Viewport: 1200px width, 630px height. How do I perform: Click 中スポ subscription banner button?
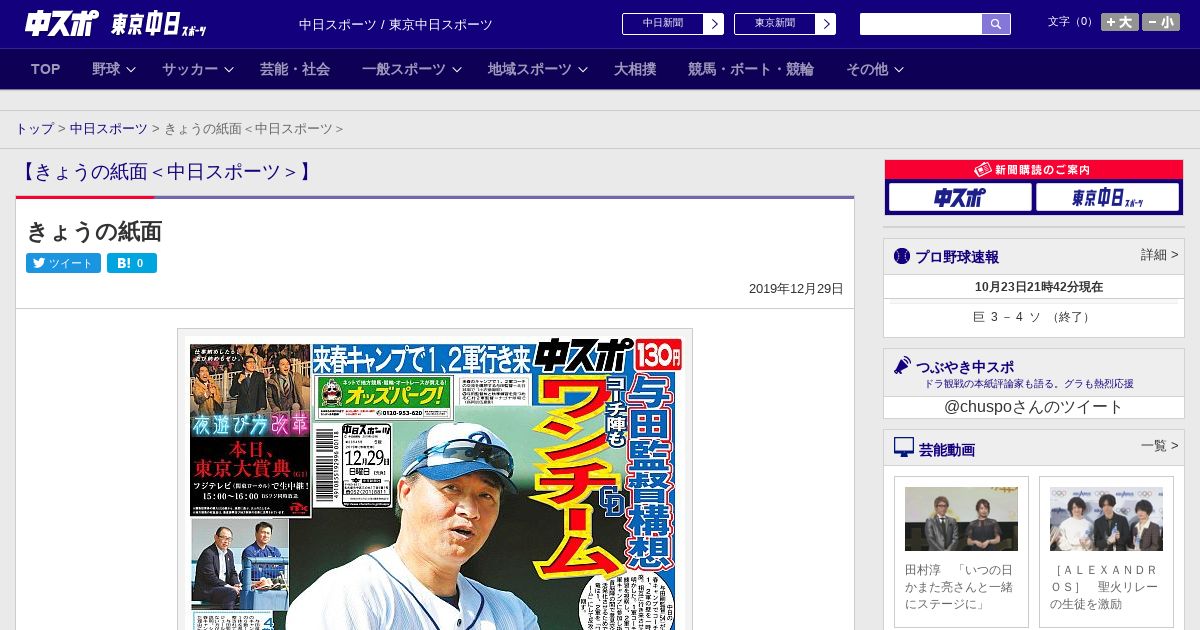[960, 198]
